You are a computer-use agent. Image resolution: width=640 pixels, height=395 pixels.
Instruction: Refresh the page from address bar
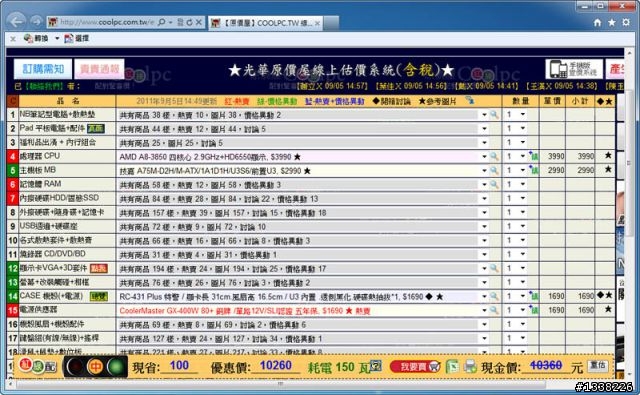click(189, 22)
